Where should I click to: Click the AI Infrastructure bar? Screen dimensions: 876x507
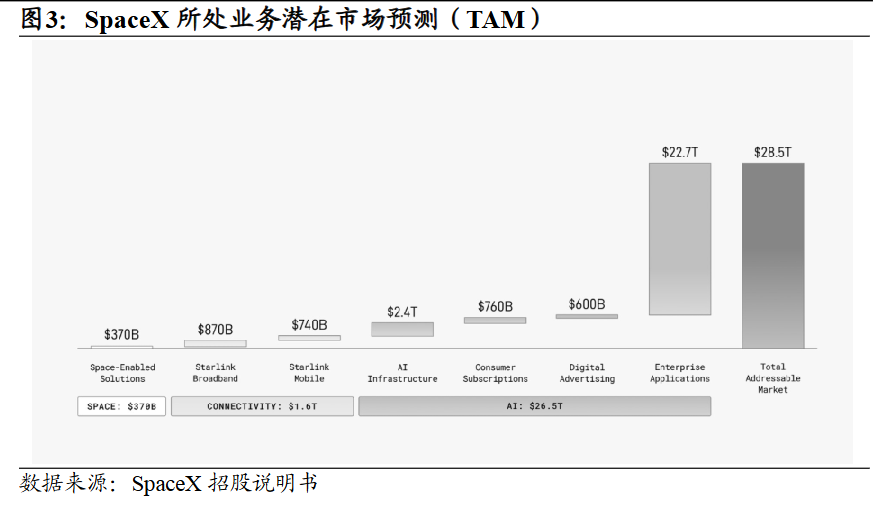[402, 329]
